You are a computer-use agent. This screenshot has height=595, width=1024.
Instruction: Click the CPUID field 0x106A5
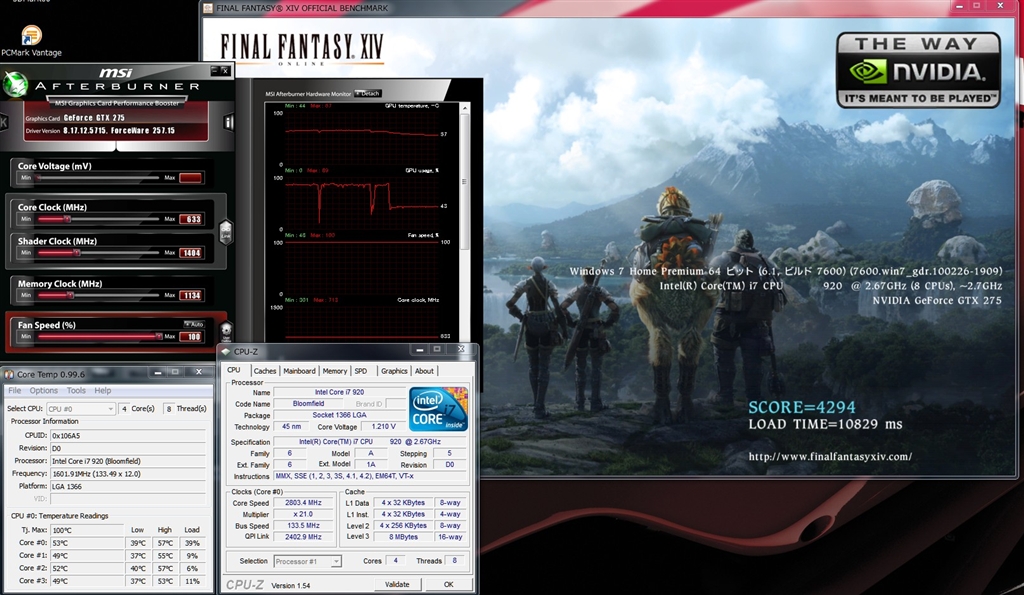pyautogui.click(x=127, y=436)
